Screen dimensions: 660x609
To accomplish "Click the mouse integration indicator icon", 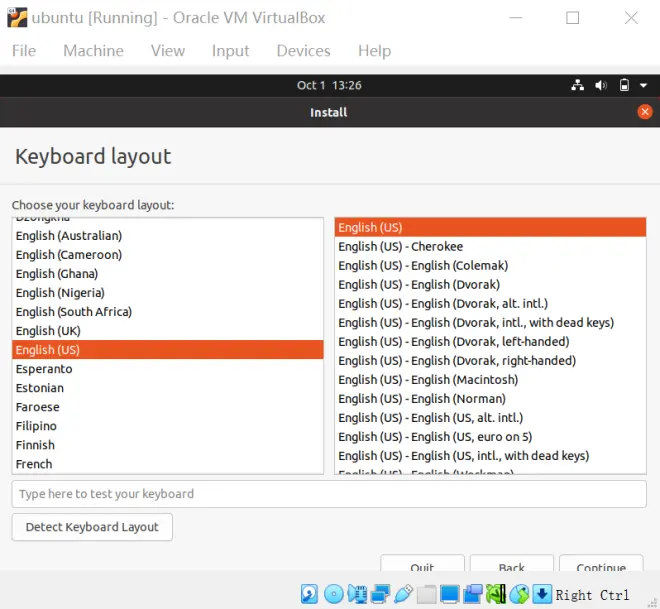I will [519, 594].
